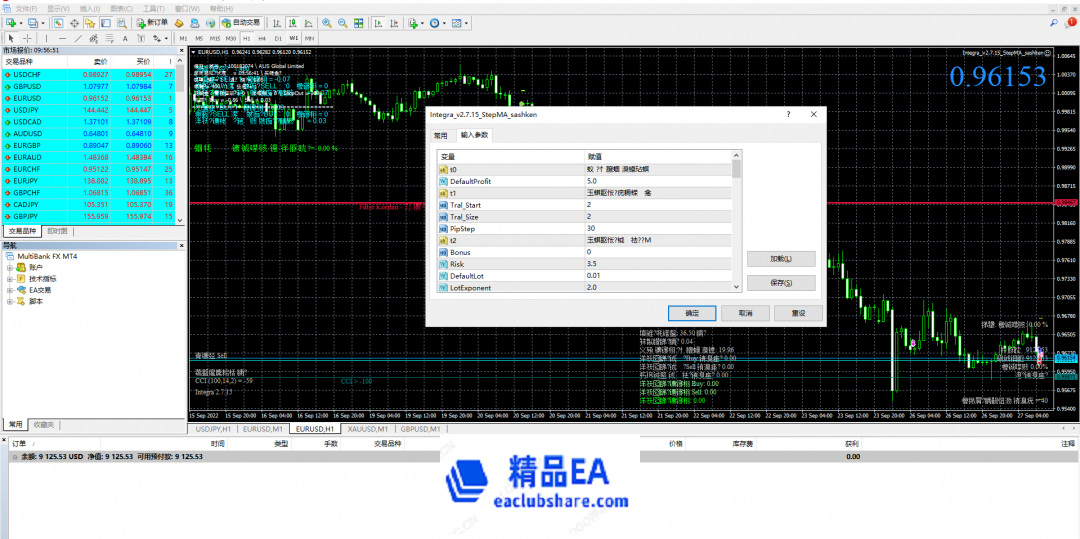The image size is (1080, 539).
Task: Toggle chart auto scroll icon
Action: click(378, 23)
